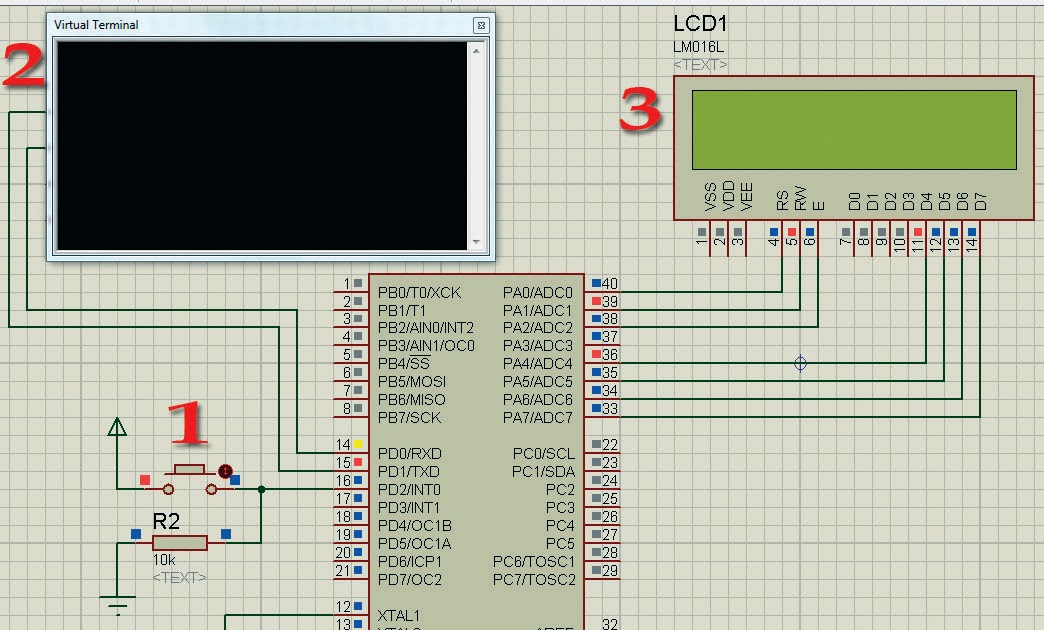Select the R2 resistor body
This screenshot has height=630, width=1044.
point(180,543)
